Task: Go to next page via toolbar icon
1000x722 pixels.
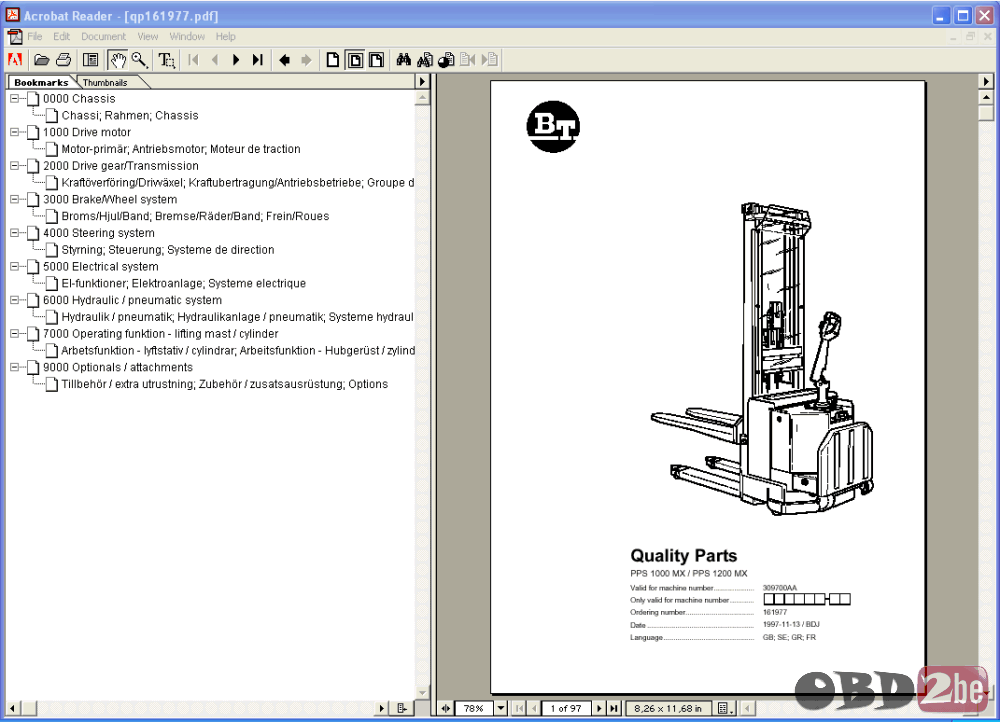Action: tap(236, 60)
